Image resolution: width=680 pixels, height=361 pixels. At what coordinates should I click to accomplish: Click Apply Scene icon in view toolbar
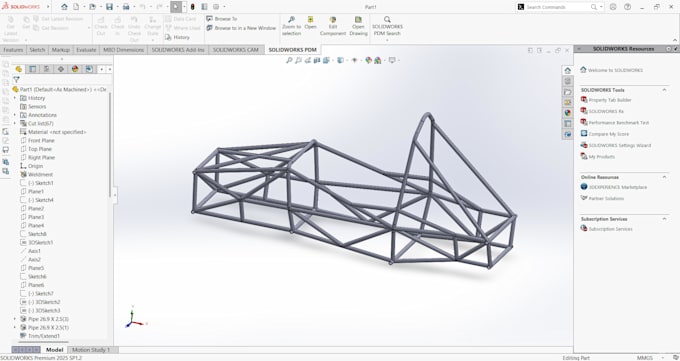coord(377,60)
